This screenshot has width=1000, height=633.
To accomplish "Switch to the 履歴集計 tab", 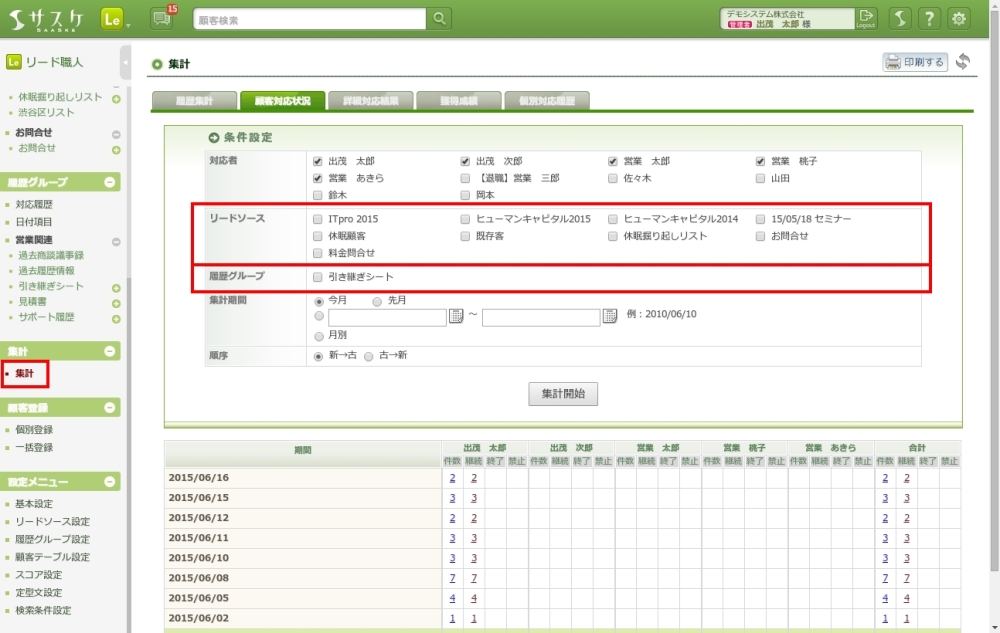I will 195,101.
